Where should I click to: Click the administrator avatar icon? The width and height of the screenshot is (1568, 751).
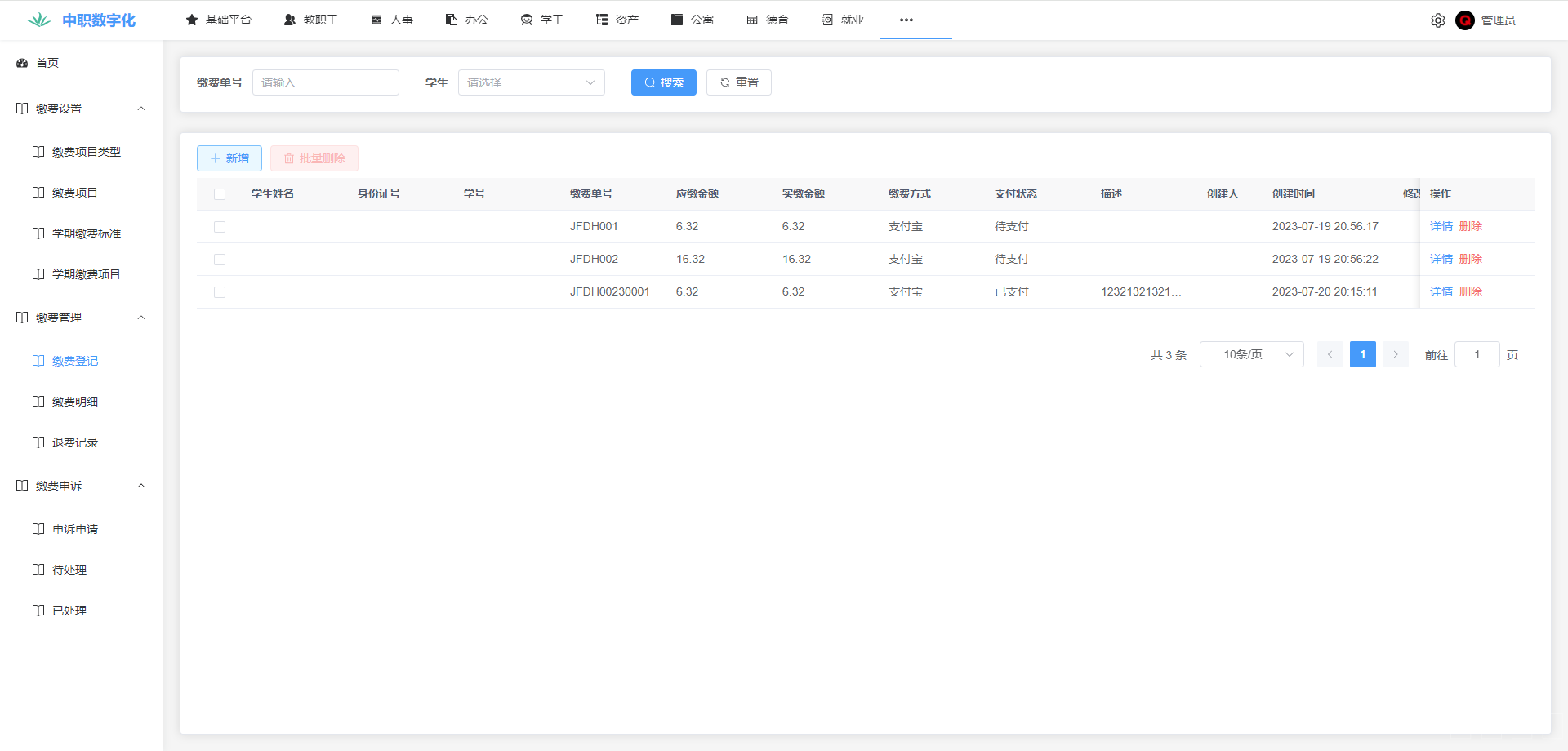1464,20
